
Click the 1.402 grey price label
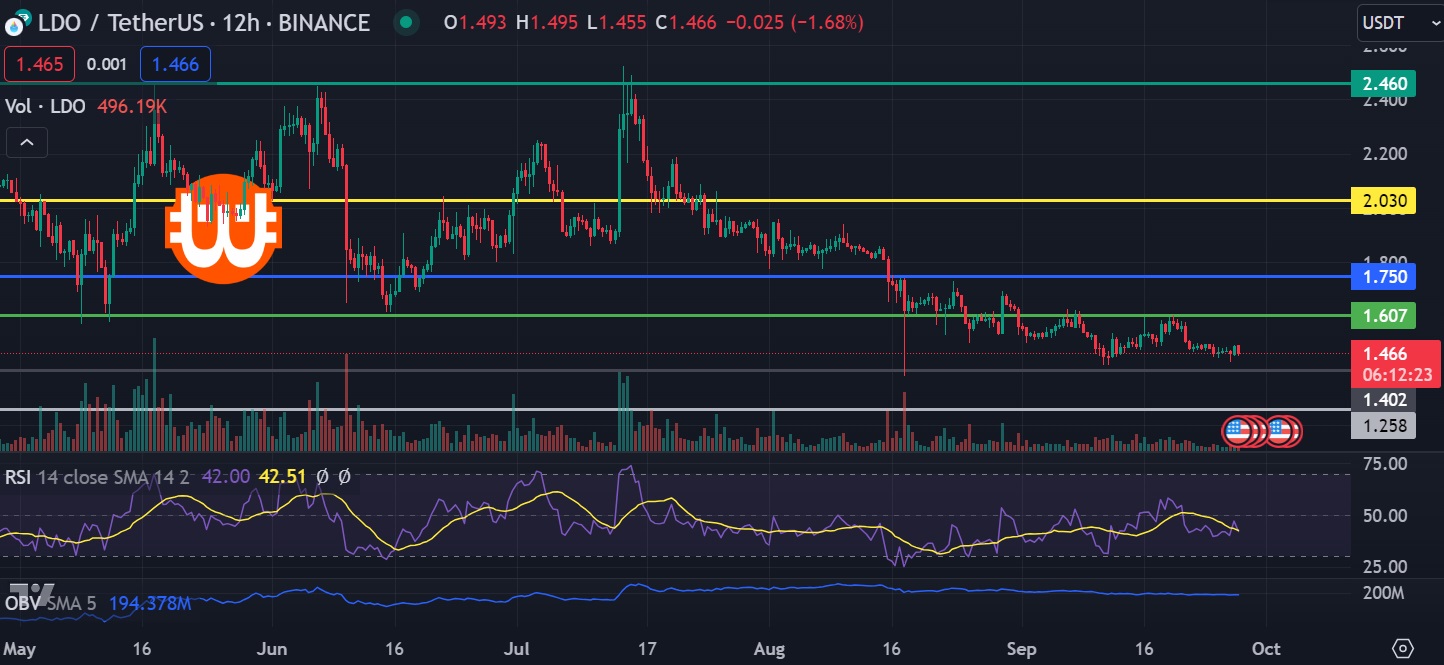tap(1383, 400)
